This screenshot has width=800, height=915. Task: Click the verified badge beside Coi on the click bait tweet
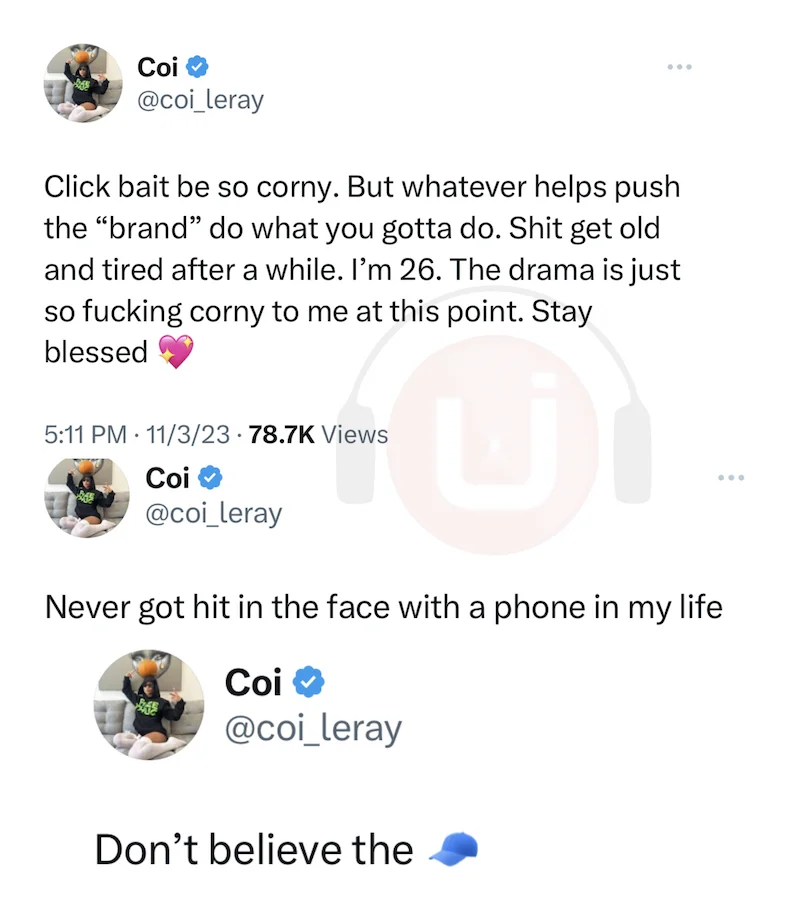click(197, 67)
